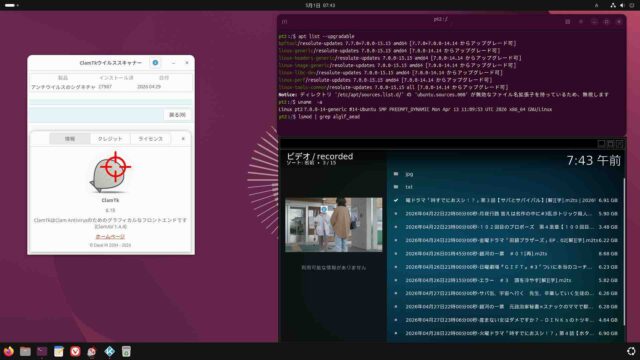The width and height of the screenshot is (640, 360).
Task: Switch to Kodi via its dock icon
Action: click(109, 351)
